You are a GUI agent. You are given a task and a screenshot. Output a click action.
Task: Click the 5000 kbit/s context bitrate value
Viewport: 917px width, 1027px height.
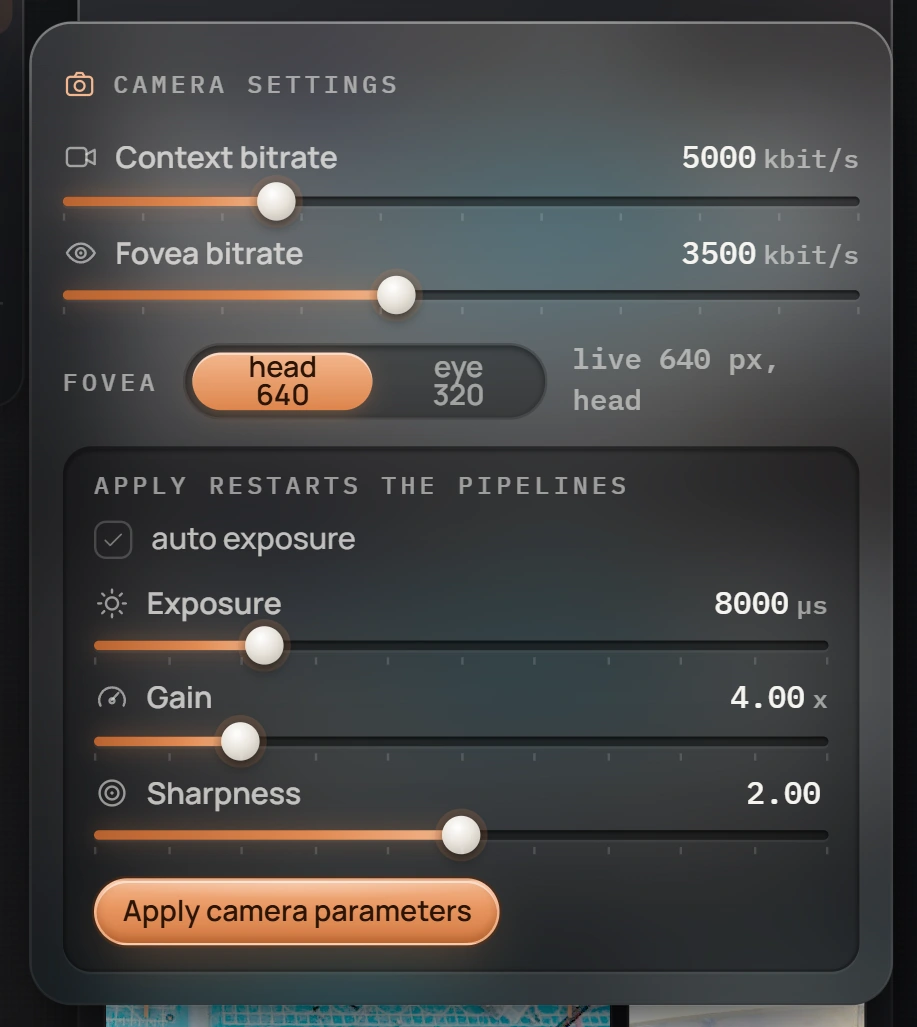[x=770, y=158]
